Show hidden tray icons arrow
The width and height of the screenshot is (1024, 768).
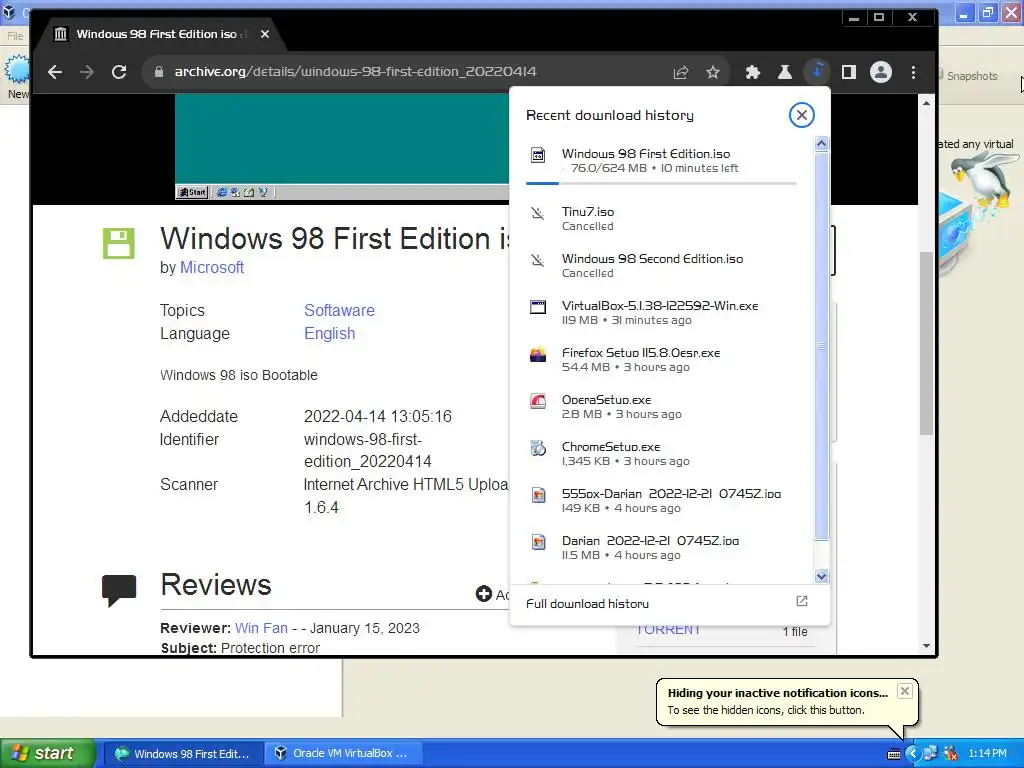(912, 754)
